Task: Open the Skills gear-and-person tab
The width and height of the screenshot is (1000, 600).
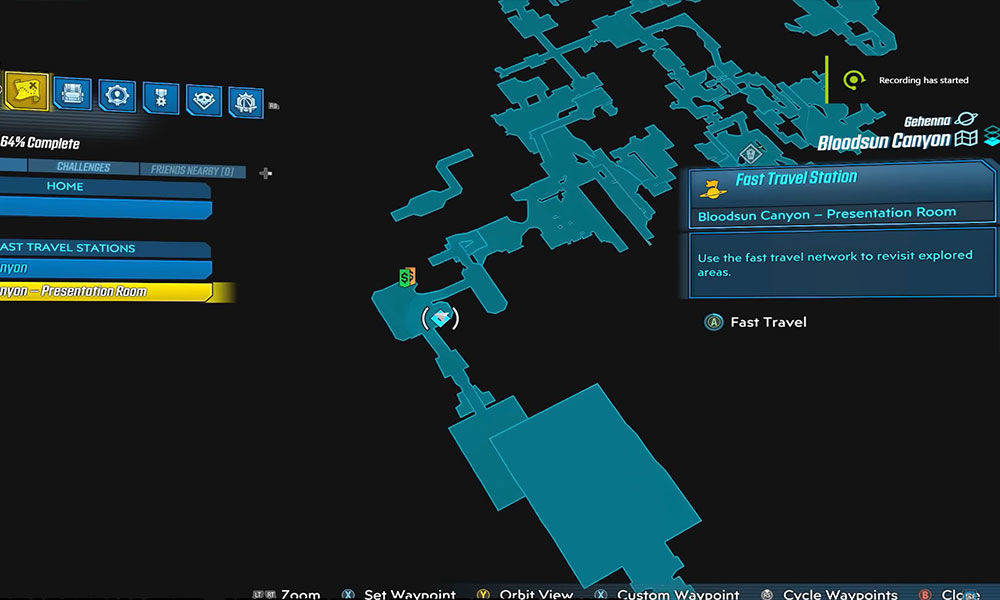Action: [117, 96]
